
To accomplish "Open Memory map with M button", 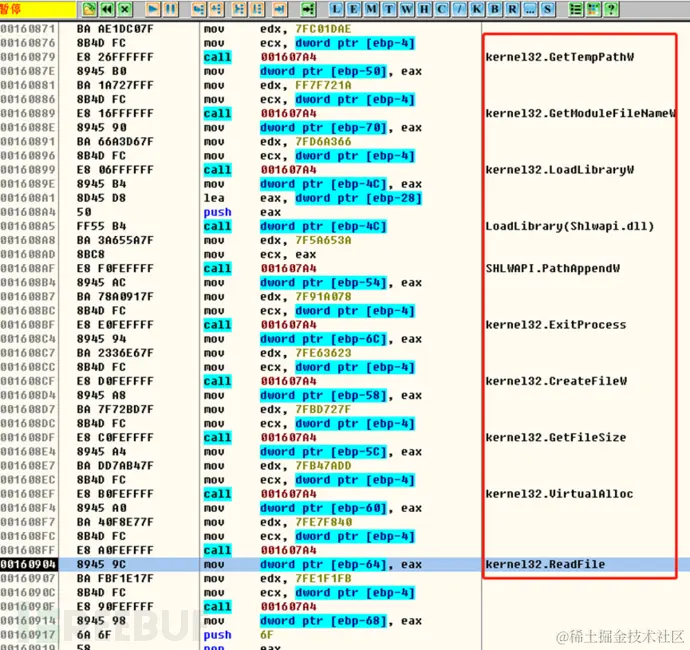I will pyautogui.click(x=371, y=9).
